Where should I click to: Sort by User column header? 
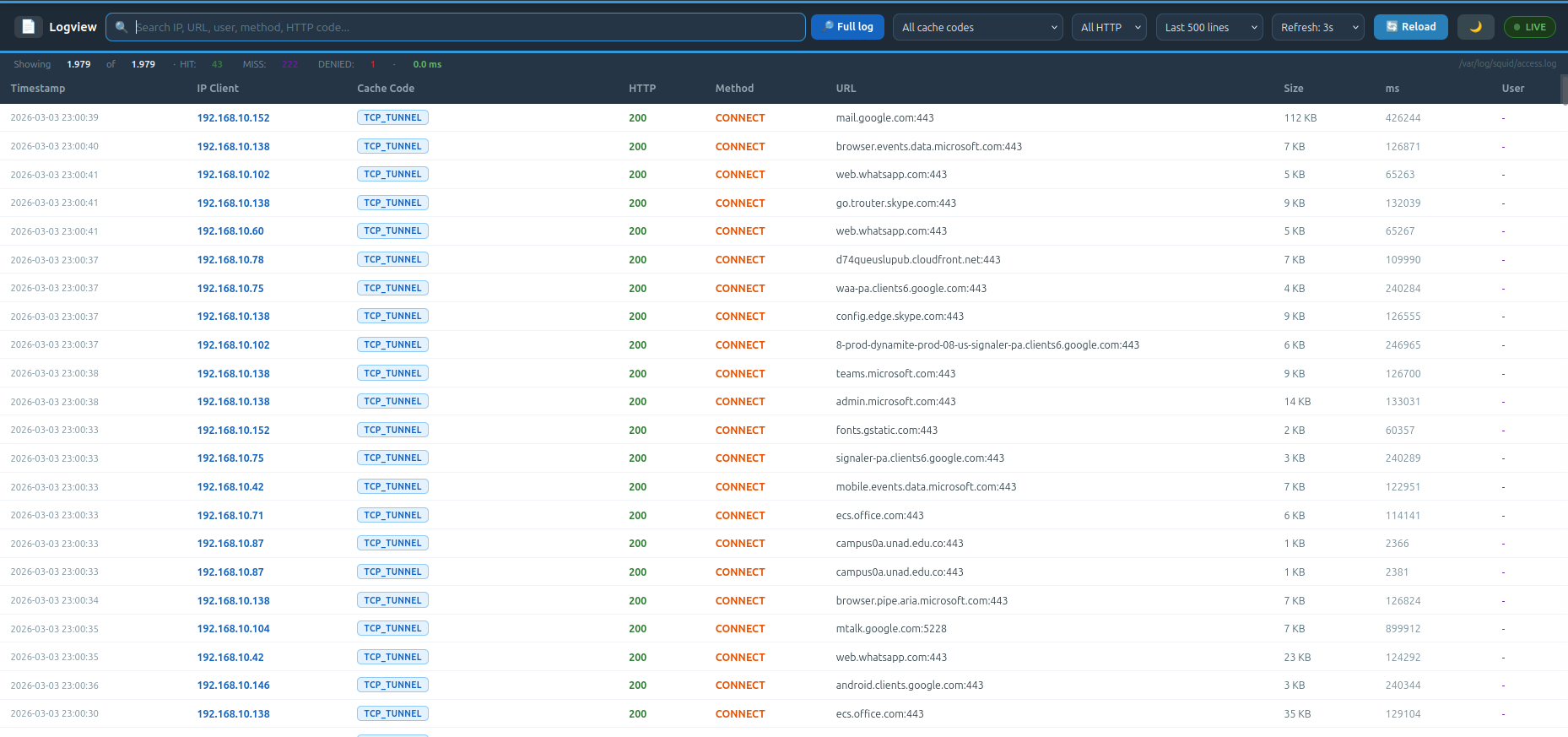point(1513,89)
